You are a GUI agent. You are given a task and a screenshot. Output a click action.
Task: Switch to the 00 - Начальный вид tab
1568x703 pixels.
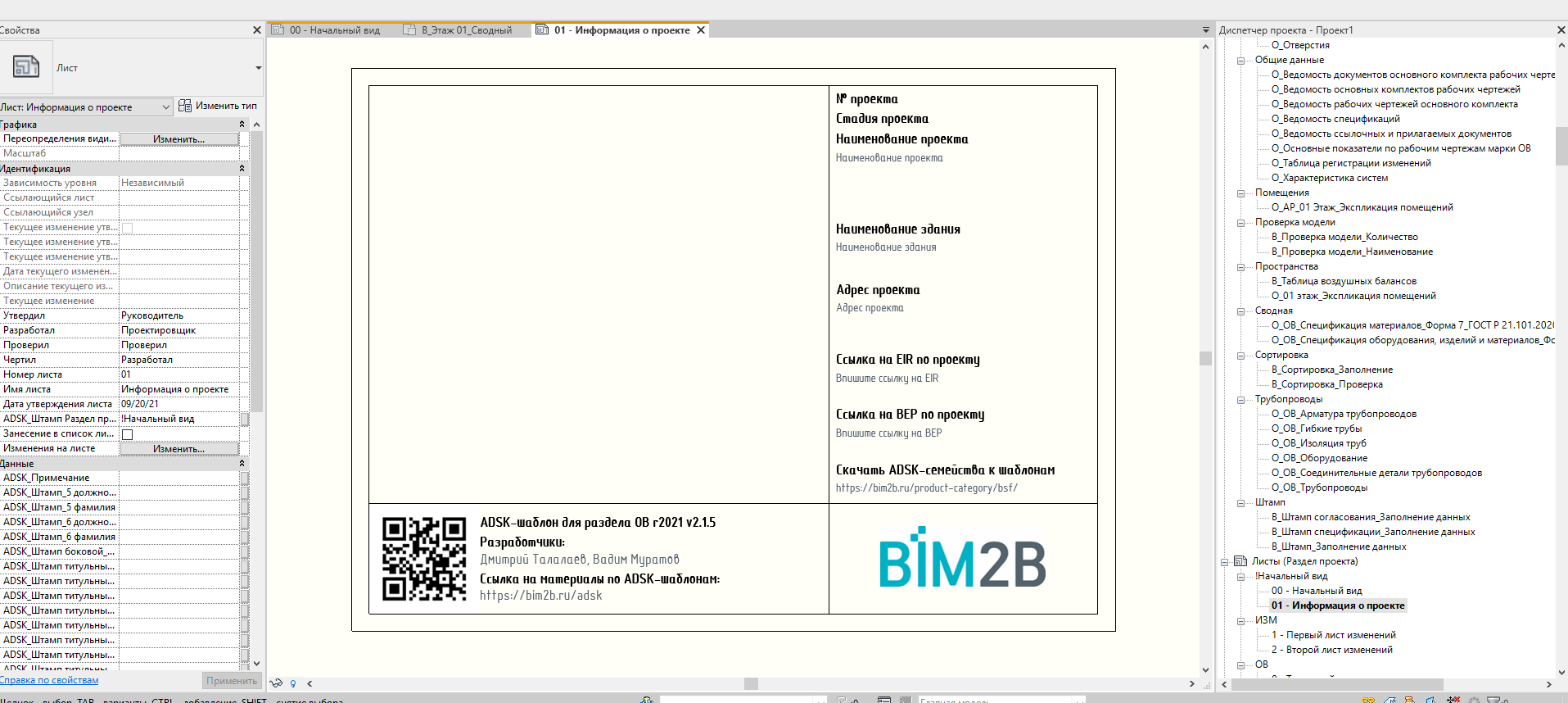[334, 30]
